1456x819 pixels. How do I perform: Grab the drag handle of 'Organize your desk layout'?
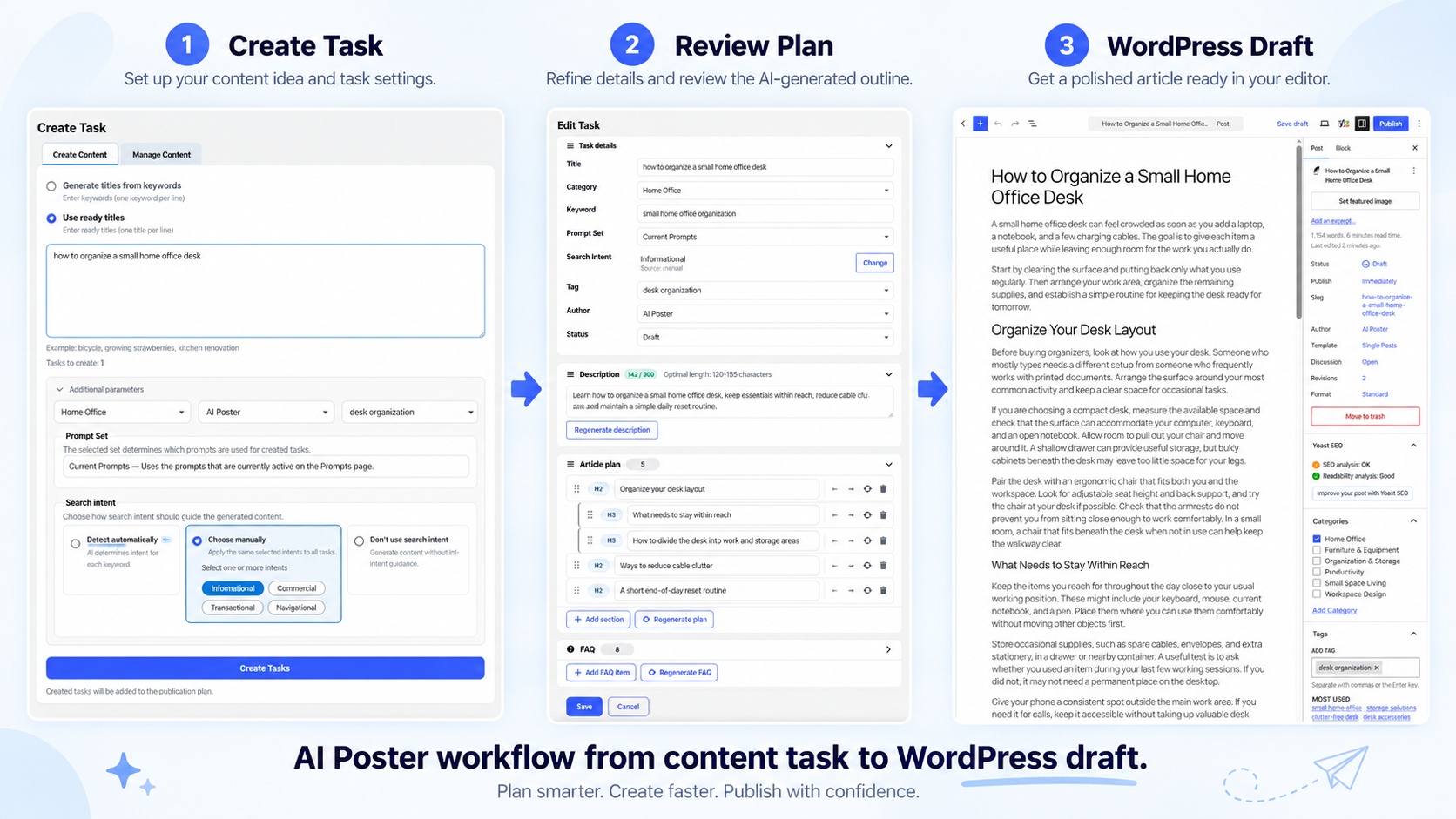(576, 489)
